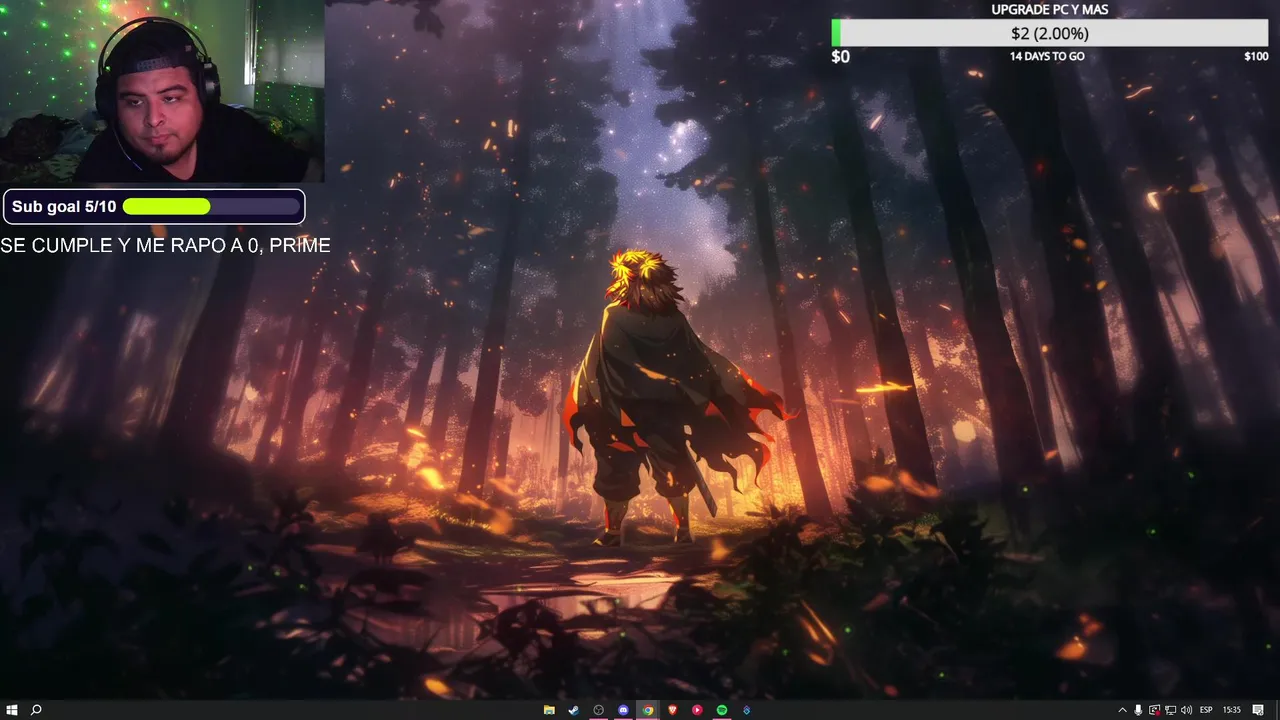Screen dimensions: 1280x720
Task: Click the Show Desktop sliver
Action: (x=1277, y=710)
